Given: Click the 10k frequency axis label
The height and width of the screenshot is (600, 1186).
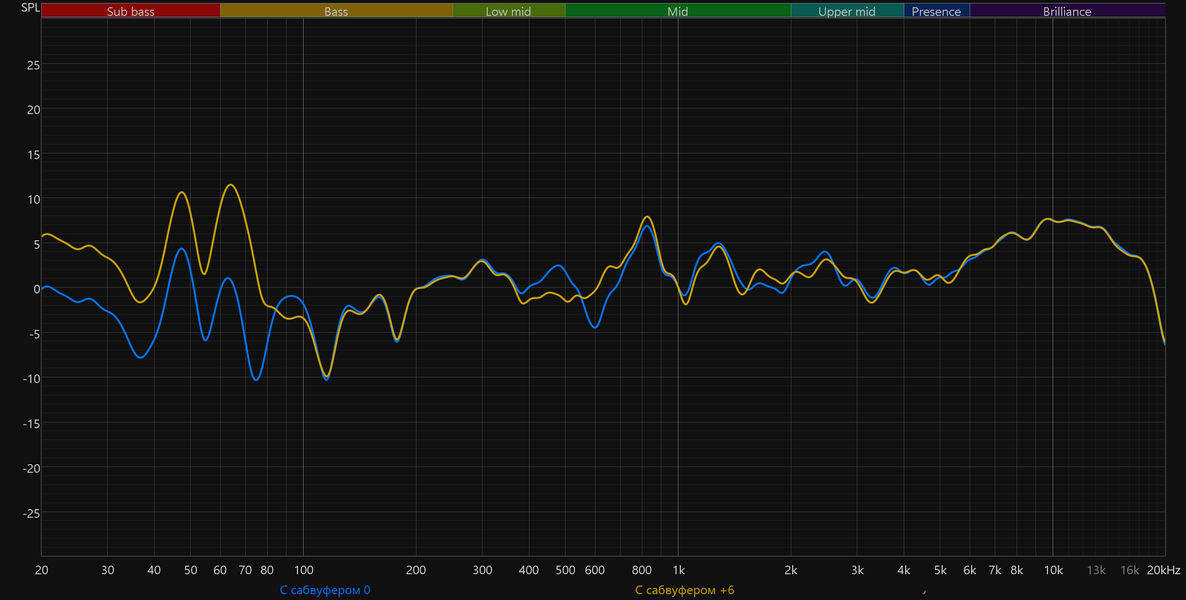Looking at the screenshot, I should (1053, 570).
